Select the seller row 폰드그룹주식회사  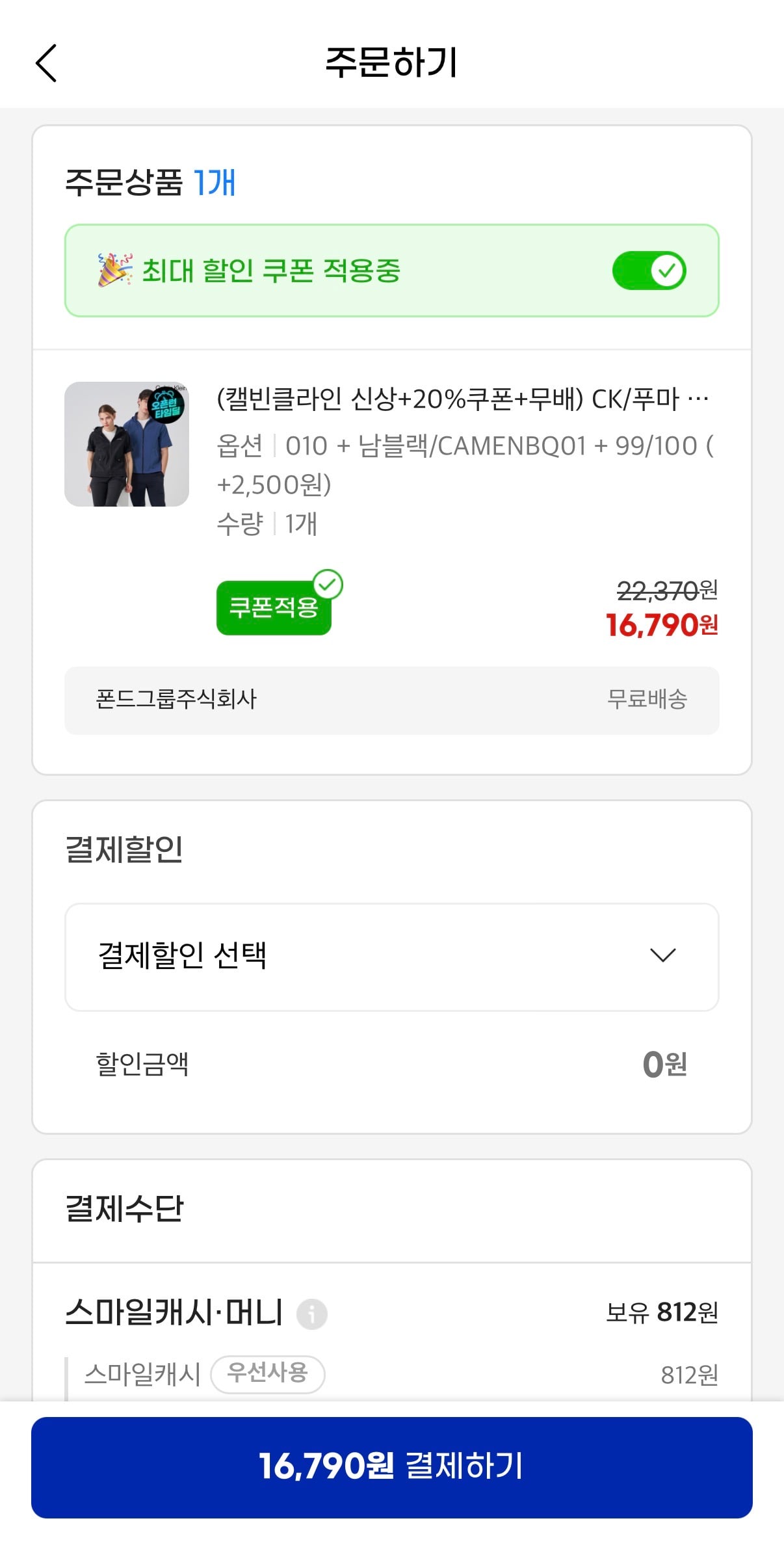pyautogui.click(x=392, y=700)
